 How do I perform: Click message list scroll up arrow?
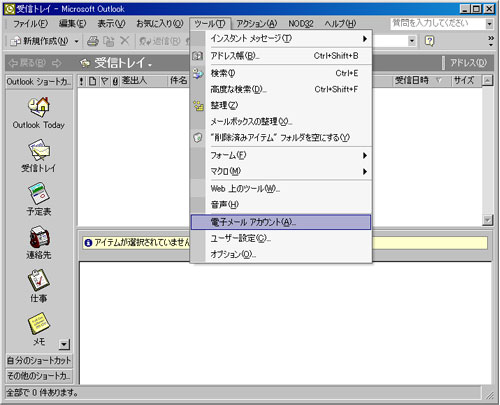click(x=487, y=81)
